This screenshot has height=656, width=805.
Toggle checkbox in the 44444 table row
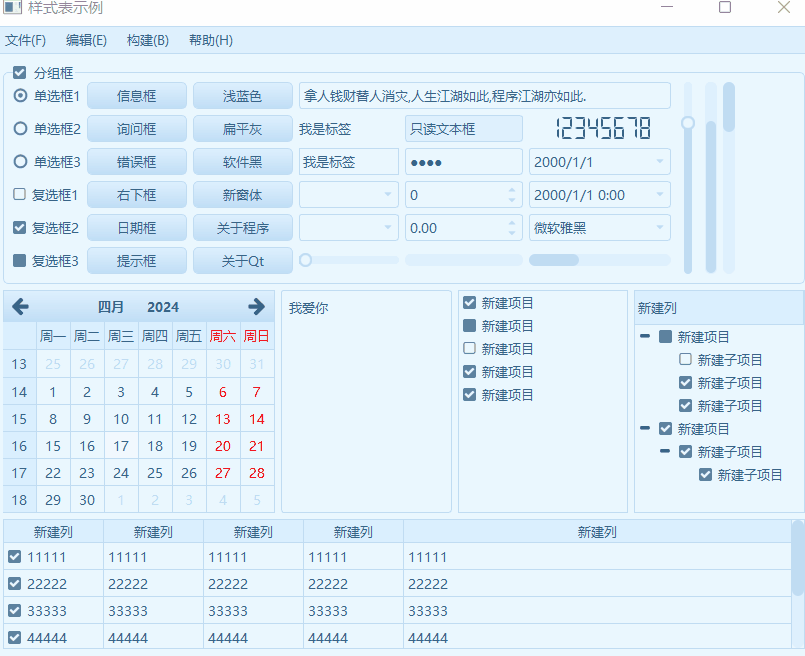tap(15, 638)
